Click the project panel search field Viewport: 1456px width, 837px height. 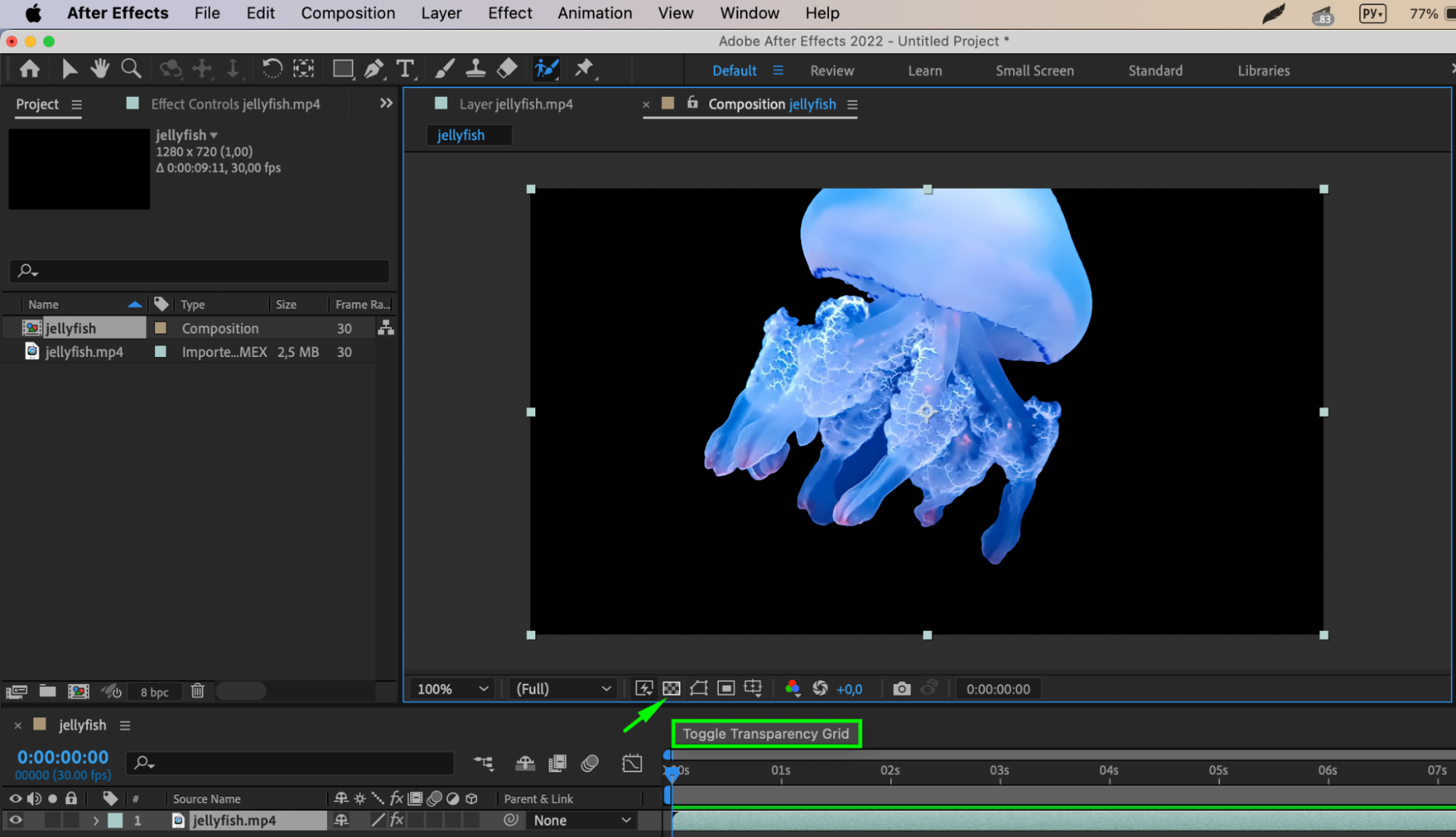(200, 271)
